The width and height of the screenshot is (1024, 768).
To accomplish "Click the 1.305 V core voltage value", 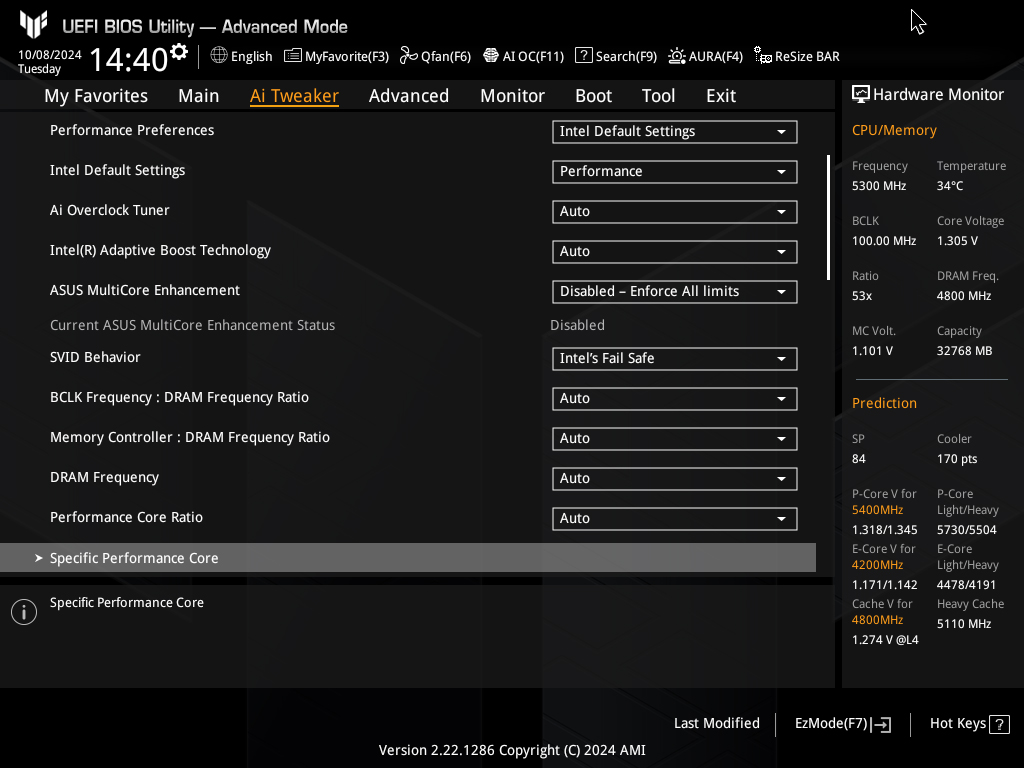I will [x=957, y=241].
